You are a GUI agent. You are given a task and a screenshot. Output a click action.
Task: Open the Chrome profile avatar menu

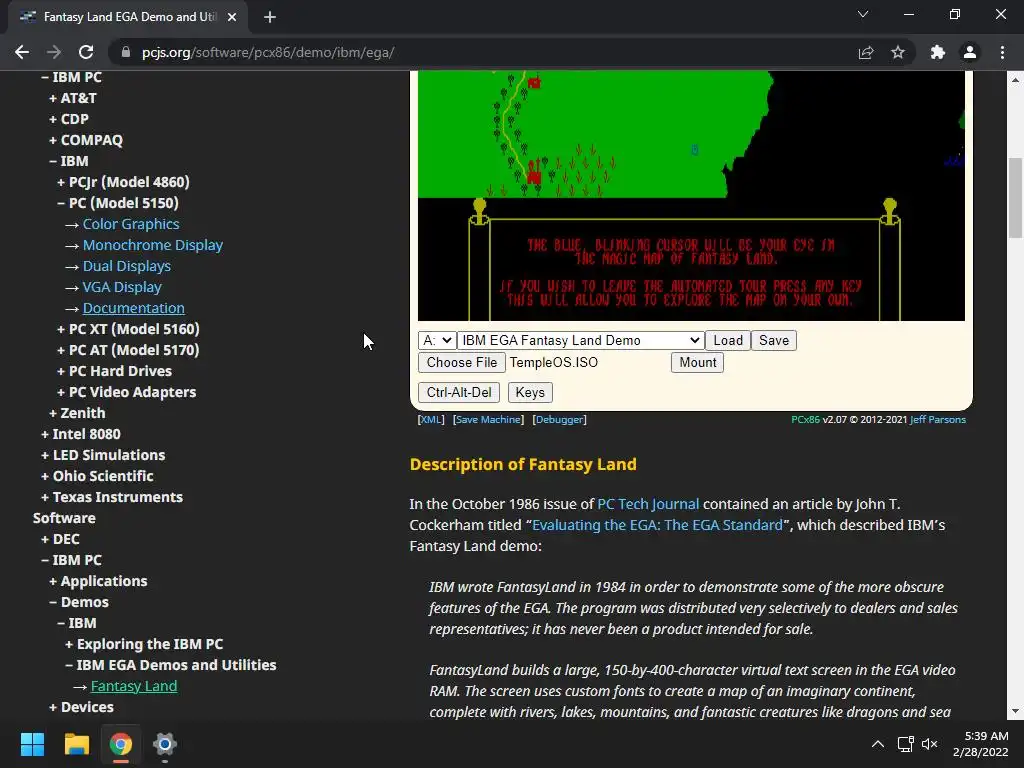click(x=970, y=52)
